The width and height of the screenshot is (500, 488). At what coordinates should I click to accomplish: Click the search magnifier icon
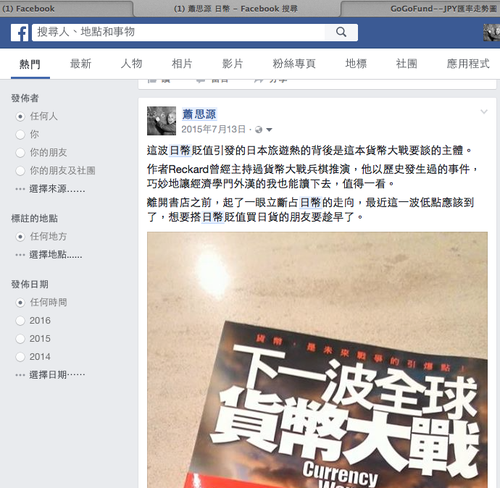coord(341,32)
